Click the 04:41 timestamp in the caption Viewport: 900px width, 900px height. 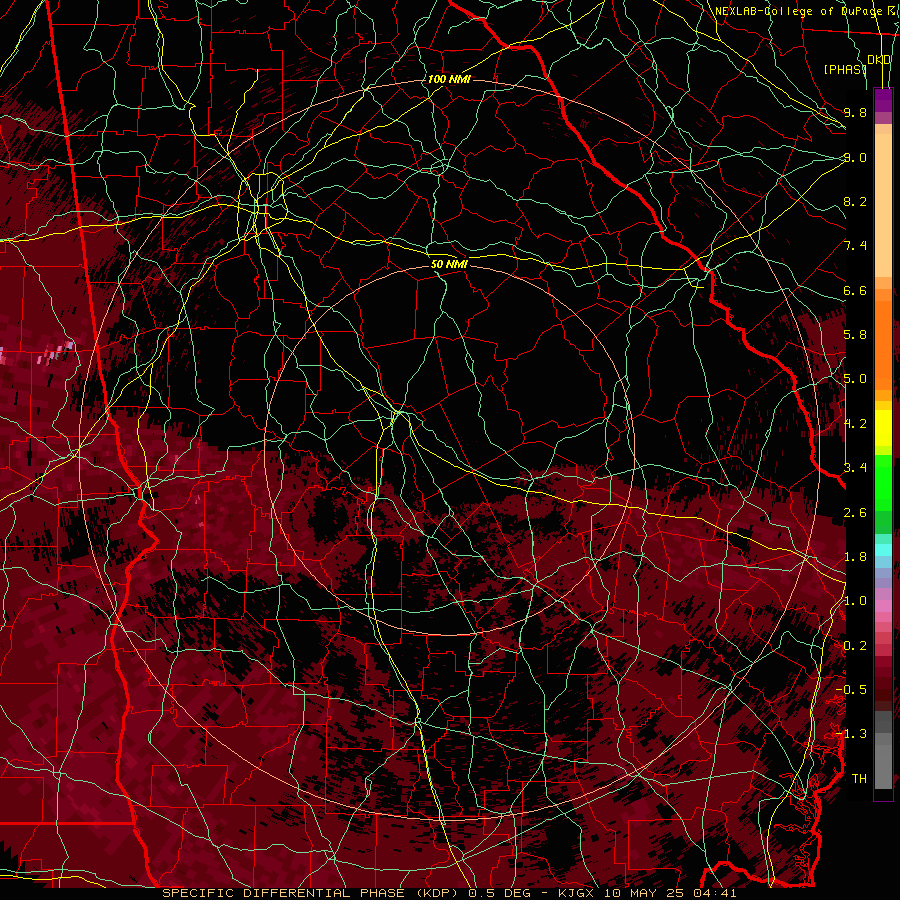click(715, 893)
